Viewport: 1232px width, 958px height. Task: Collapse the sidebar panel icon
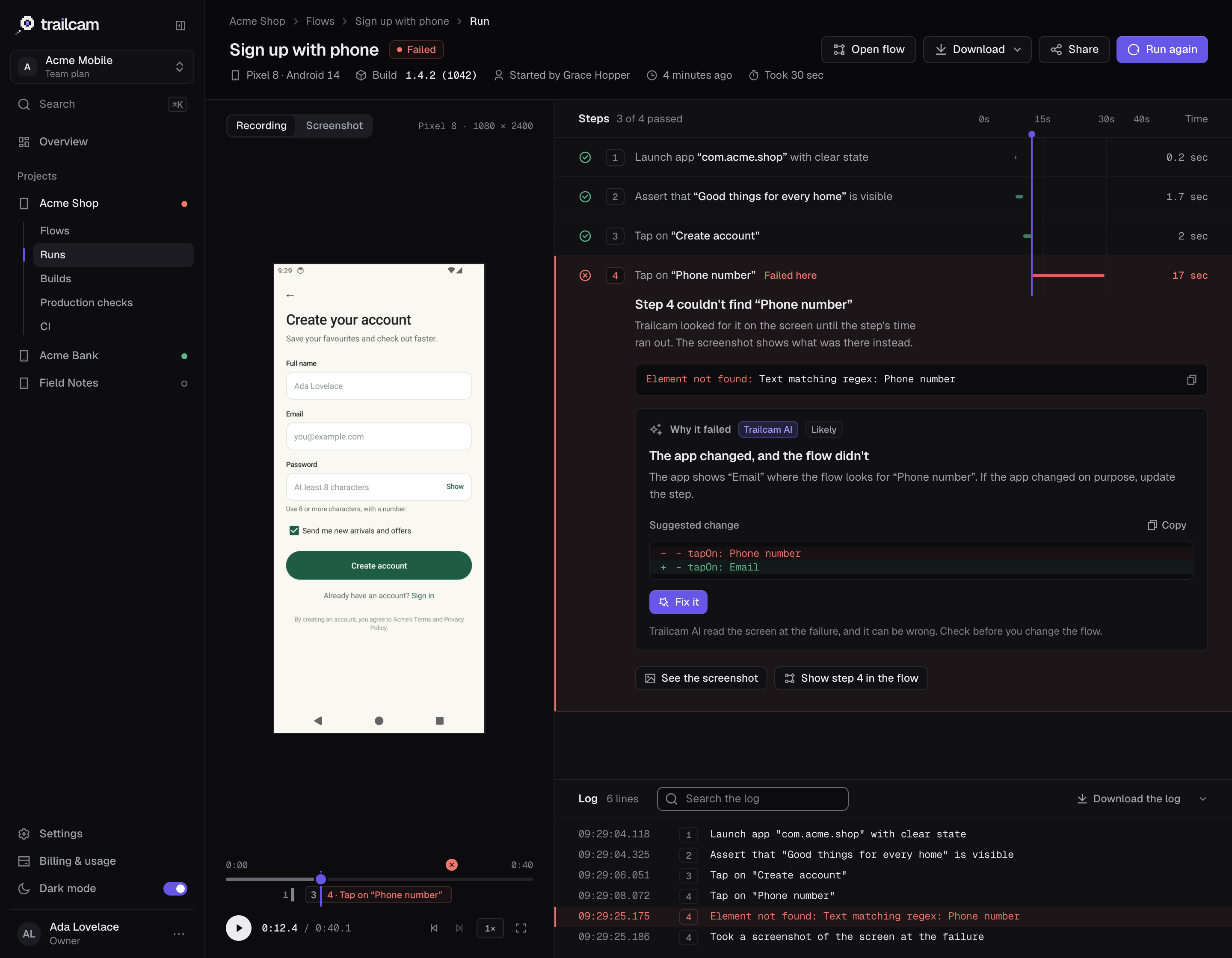tap(181, 25)
